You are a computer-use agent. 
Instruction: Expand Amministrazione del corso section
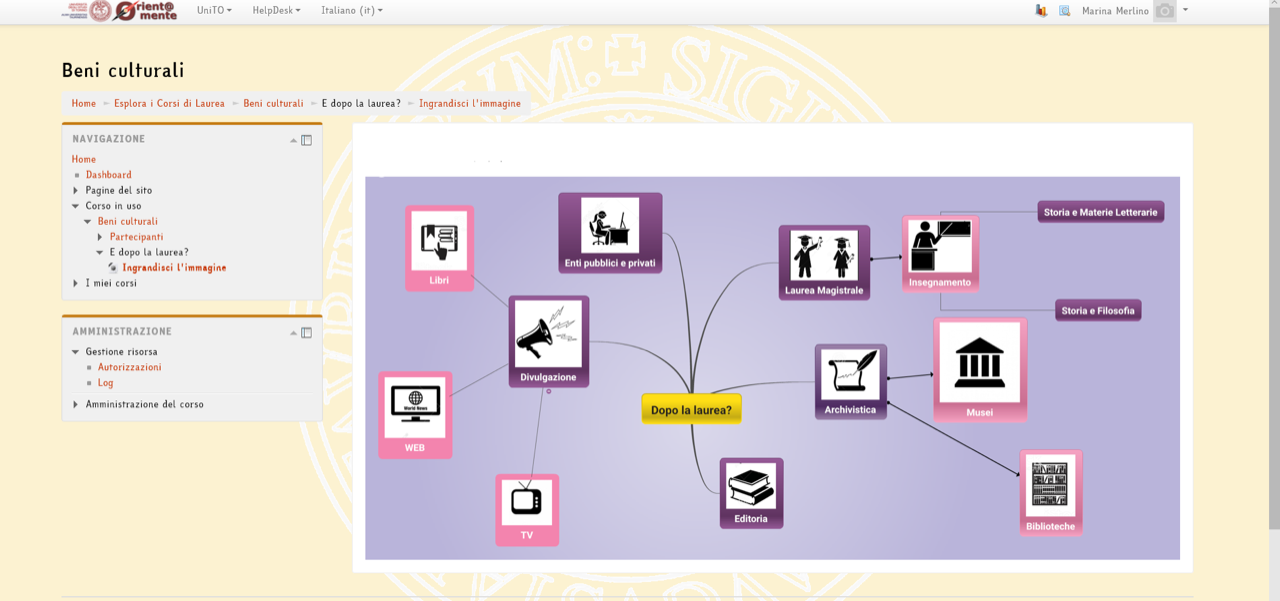pos(76,405)
